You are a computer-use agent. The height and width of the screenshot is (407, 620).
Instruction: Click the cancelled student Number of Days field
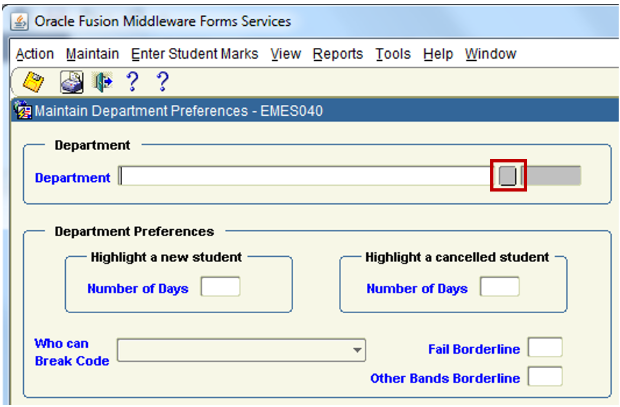click(499, 288)
